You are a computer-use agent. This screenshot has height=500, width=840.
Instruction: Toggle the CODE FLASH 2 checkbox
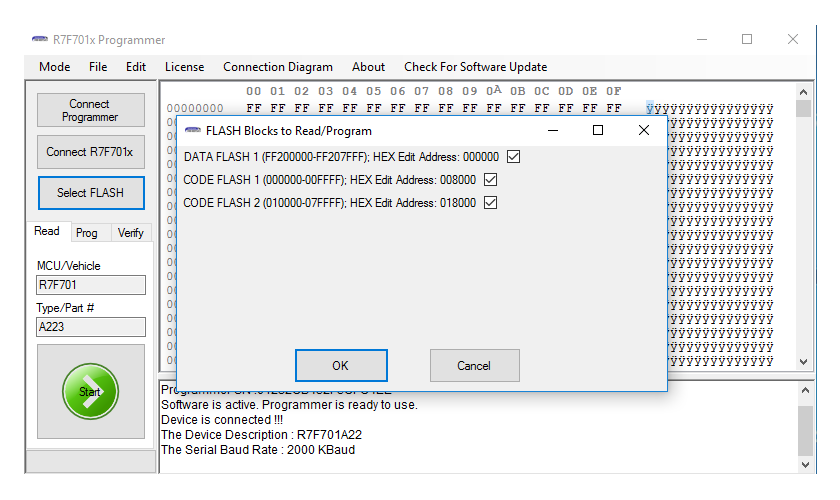coord(490,203)
